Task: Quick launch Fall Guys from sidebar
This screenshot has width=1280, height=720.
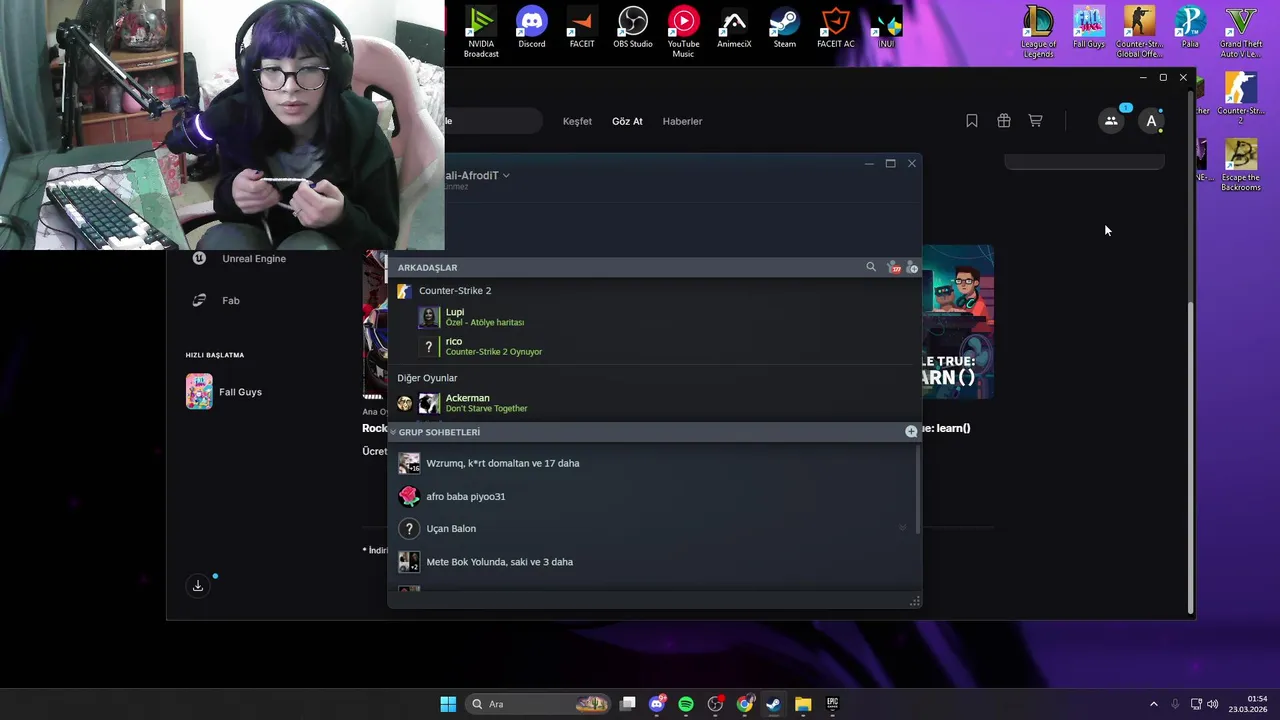Action: click(225, 392)
